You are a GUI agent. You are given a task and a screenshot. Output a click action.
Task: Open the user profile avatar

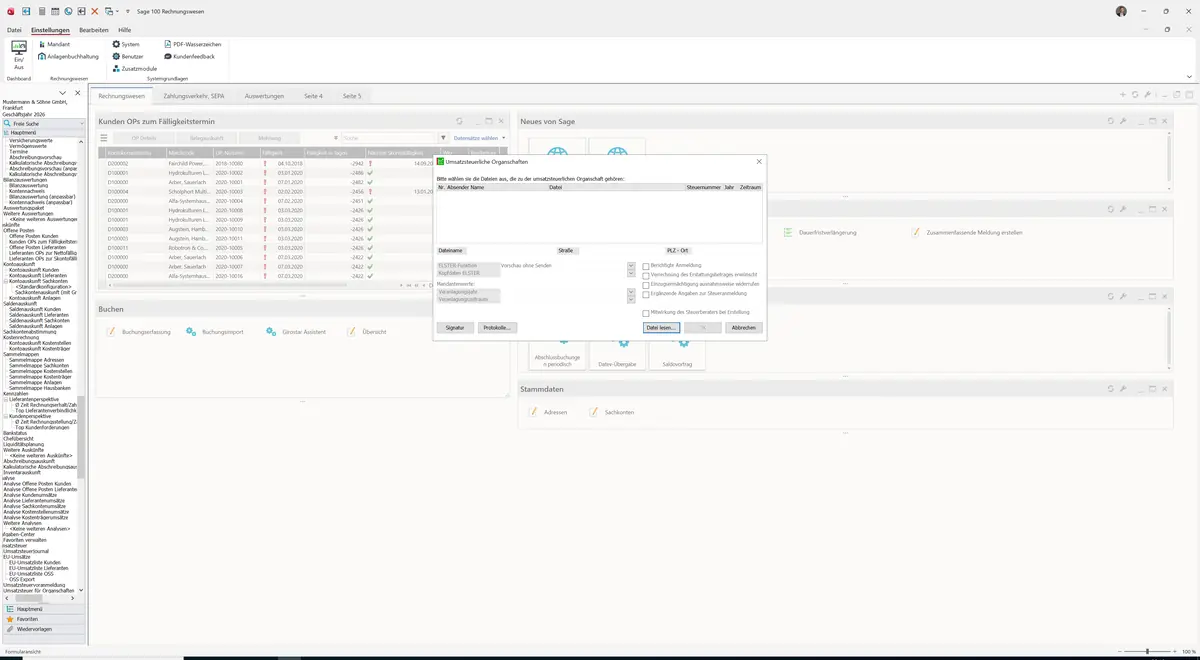click(x=1121, y=11)
